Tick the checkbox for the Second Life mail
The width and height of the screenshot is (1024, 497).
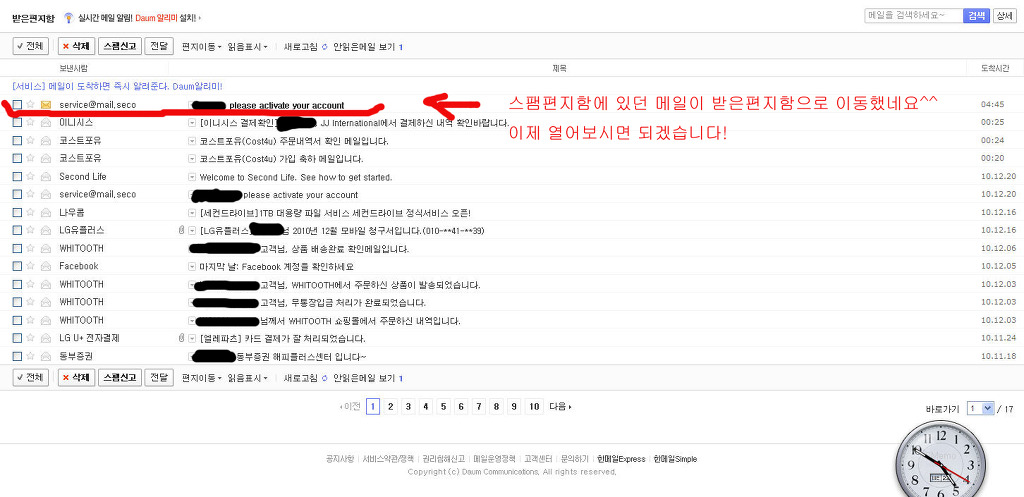[x=18, y=177]
